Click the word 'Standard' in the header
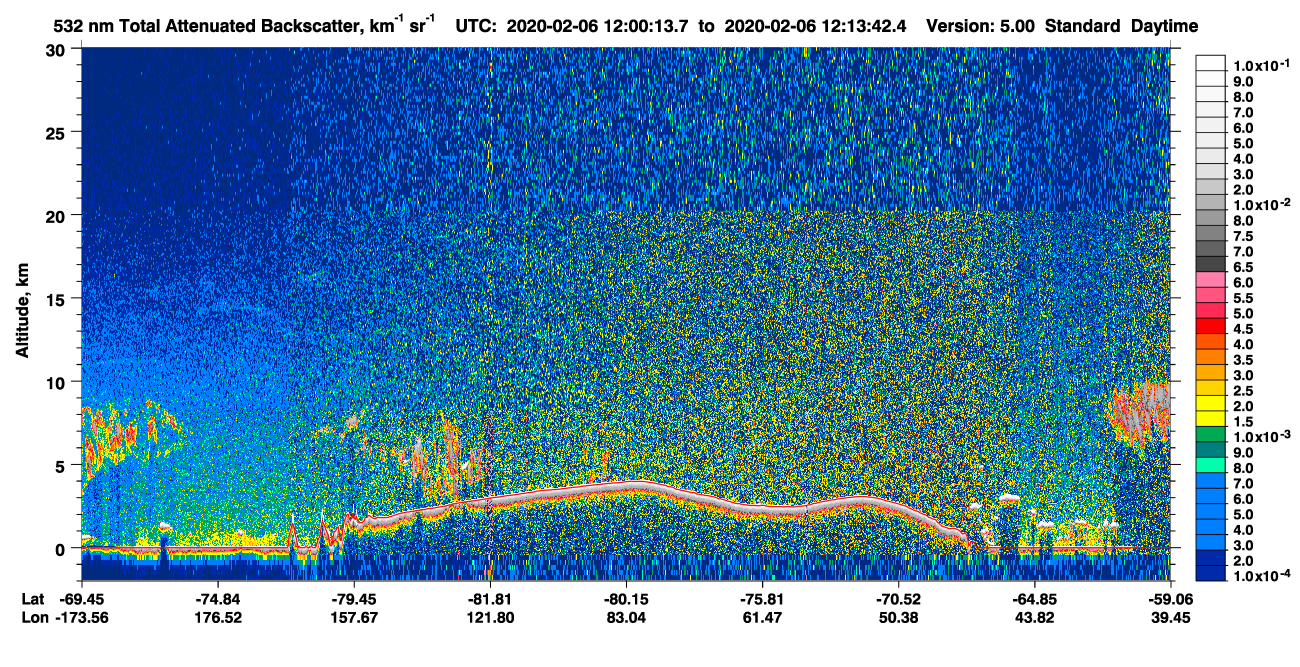Screen dimensions: 1300x667 point(1082,27)
